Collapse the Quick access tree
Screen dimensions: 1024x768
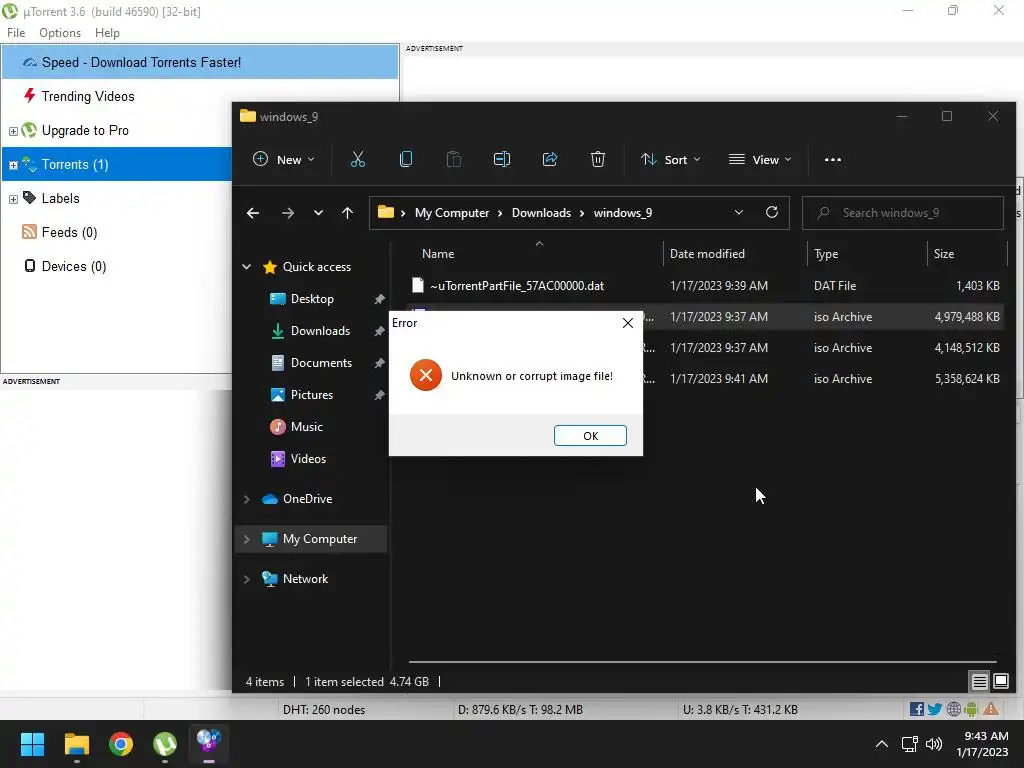pyautogui.click(x=247, y=266)
